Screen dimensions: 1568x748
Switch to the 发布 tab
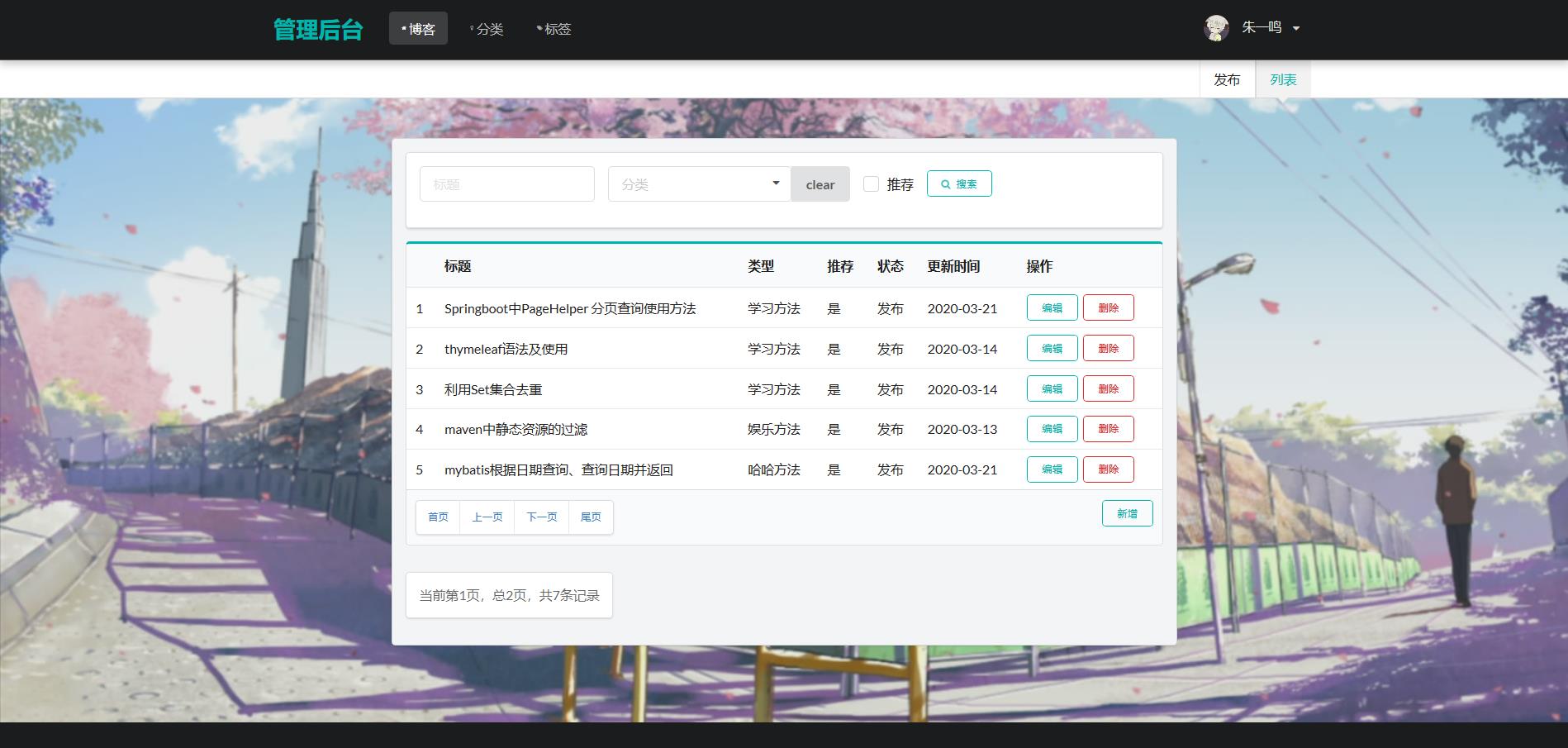(1227, 79)
